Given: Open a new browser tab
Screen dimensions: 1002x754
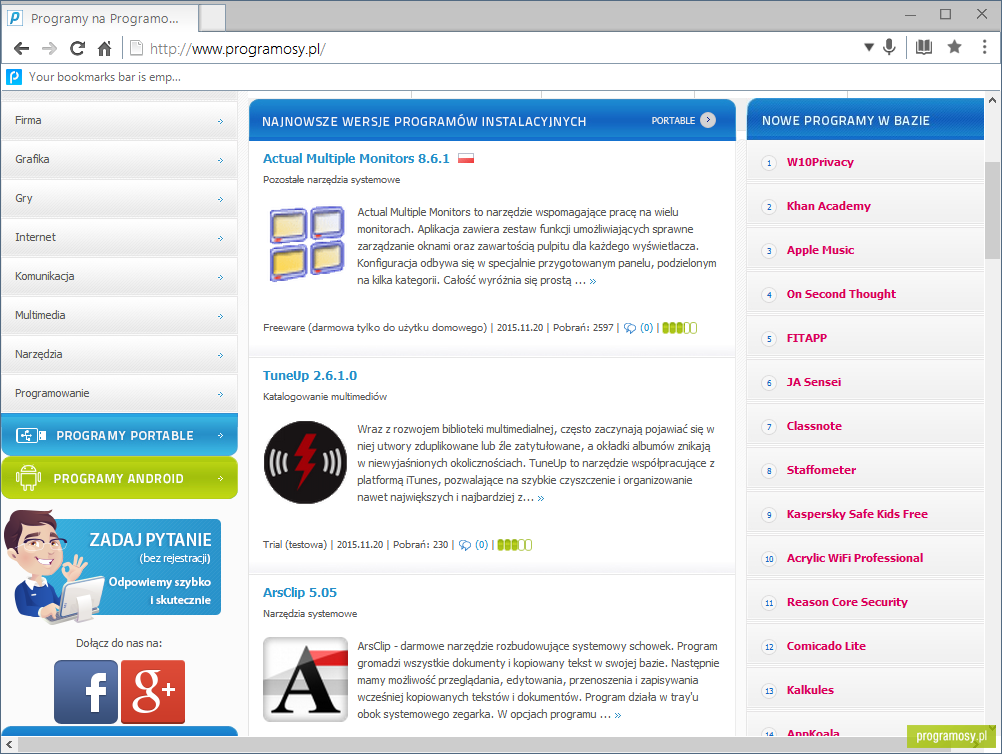Looking at the screenshot, I should click(213, 18).
